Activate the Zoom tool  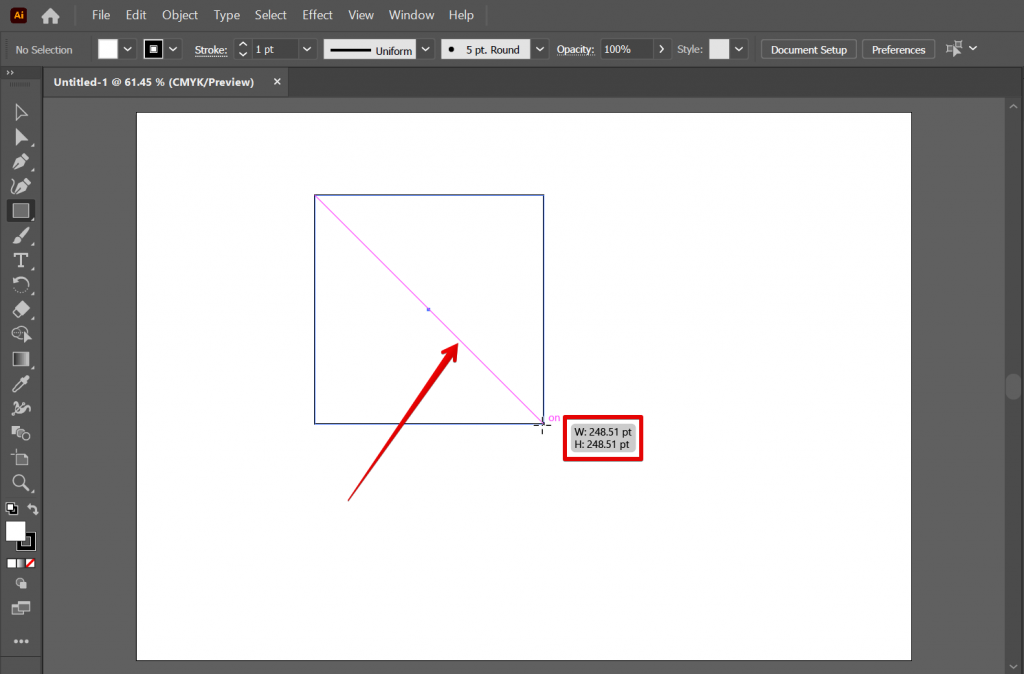20,483
